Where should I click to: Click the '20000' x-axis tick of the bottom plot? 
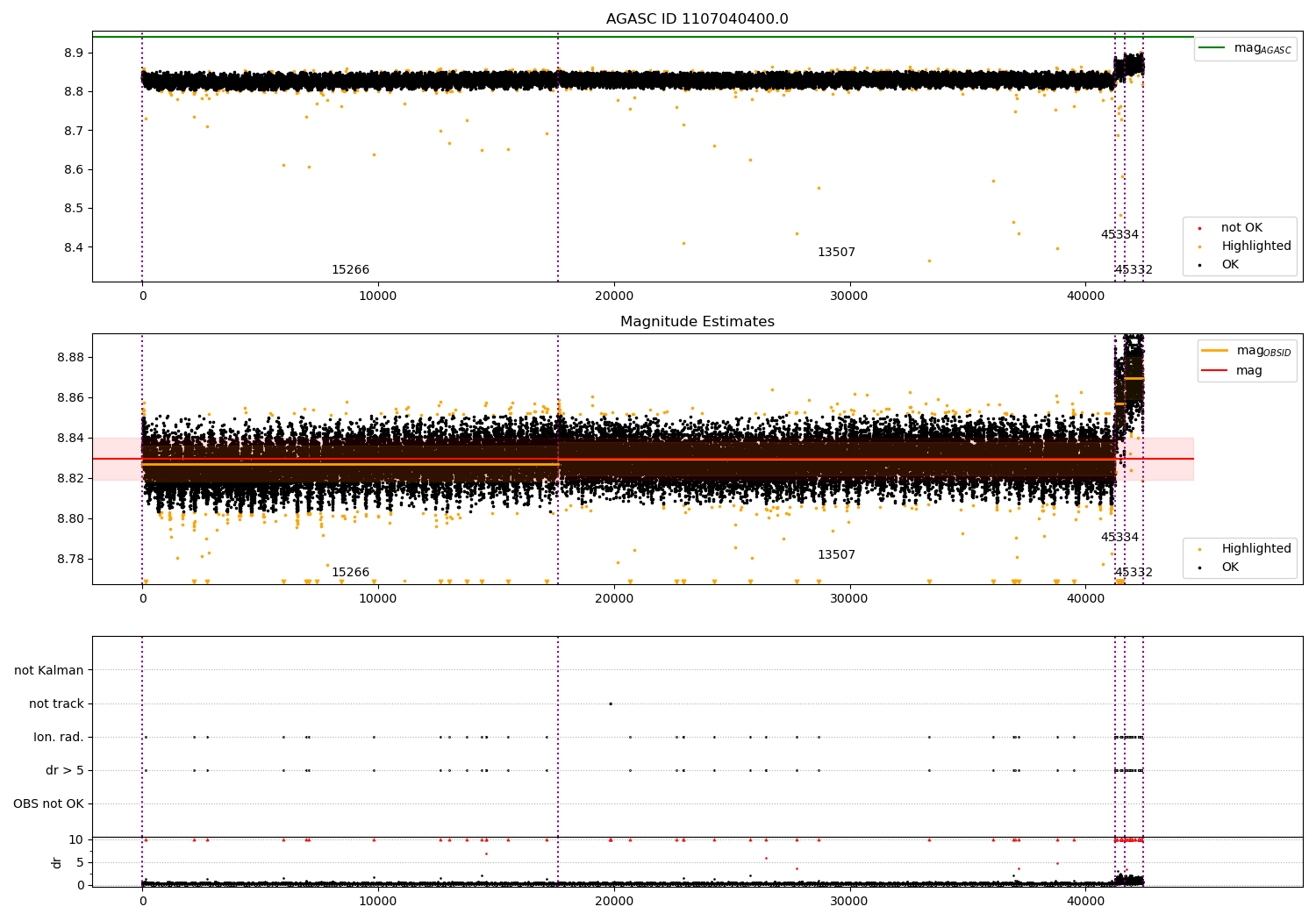point(614,902)
